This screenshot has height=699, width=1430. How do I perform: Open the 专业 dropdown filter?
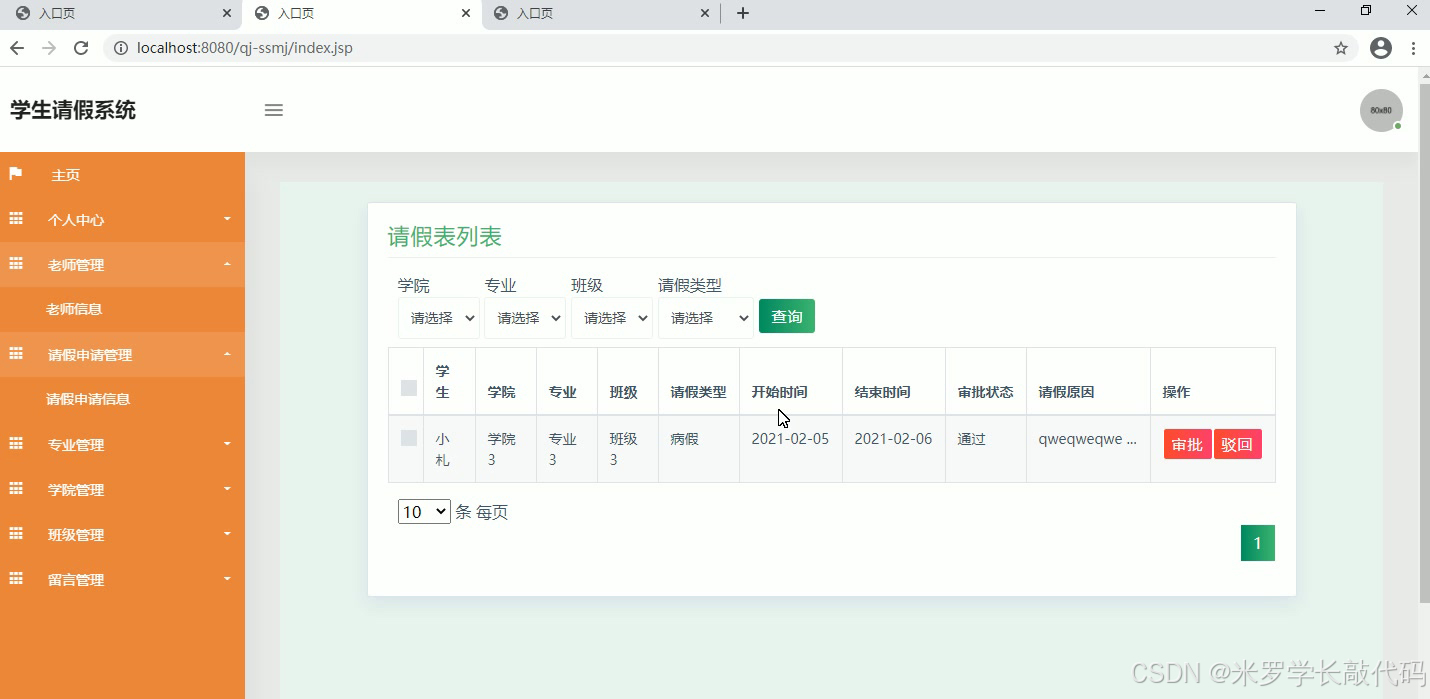(x=525, y=317)
